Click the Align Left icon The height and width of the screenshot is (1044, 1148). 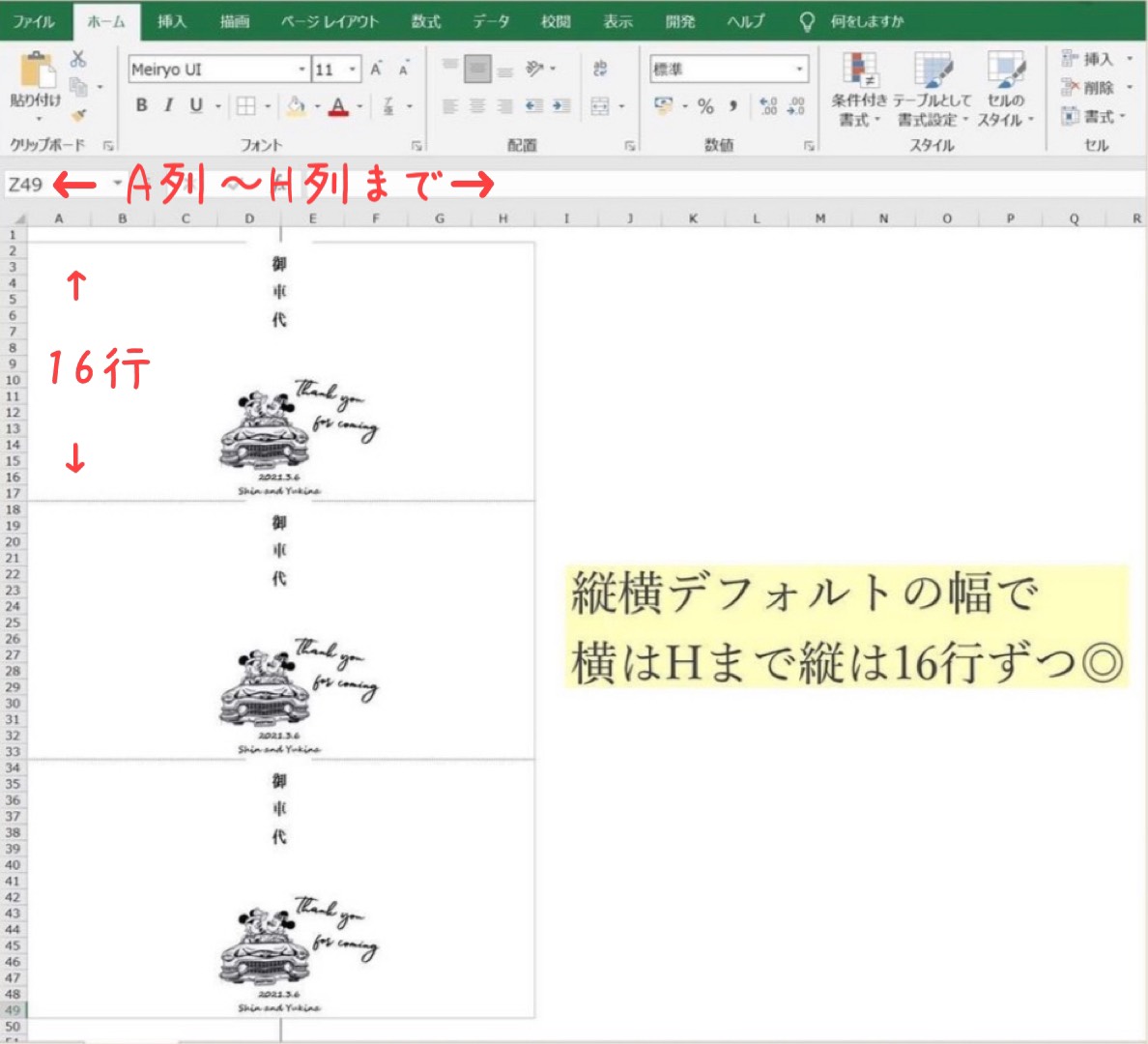click(449, 106)
